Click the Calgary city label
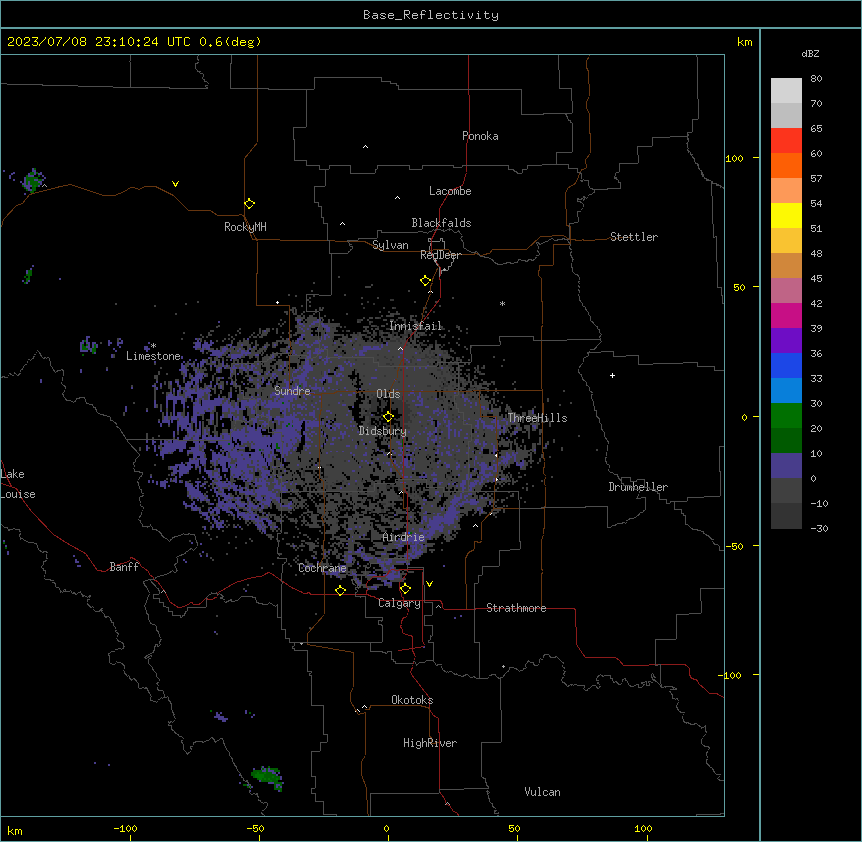 (x=399, y=603)
